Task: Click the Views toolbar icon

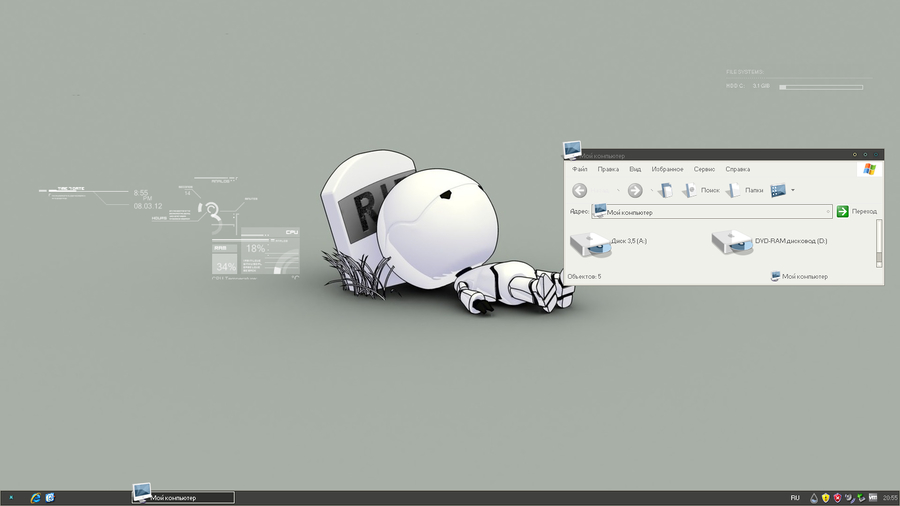Action: [778, 190]
